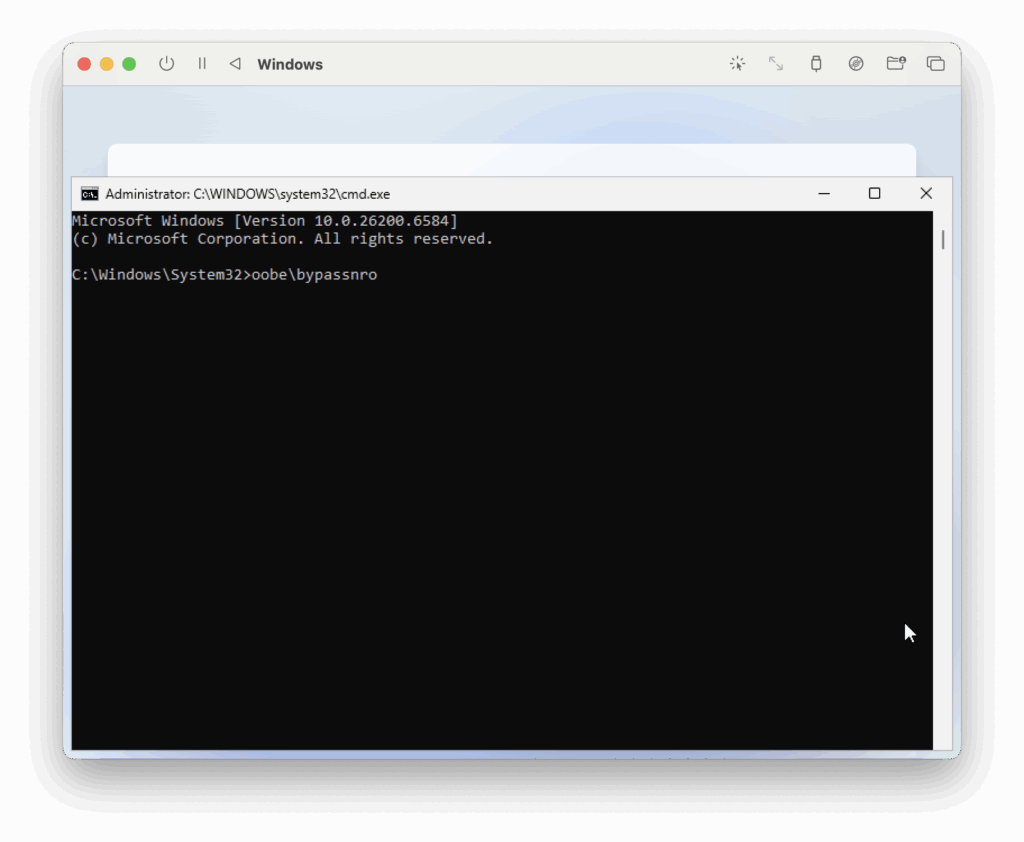The height and width of the screenshot is (842, 1024).
Task: Click the Microsoft Windows version text line
Action: pos(265,220)
